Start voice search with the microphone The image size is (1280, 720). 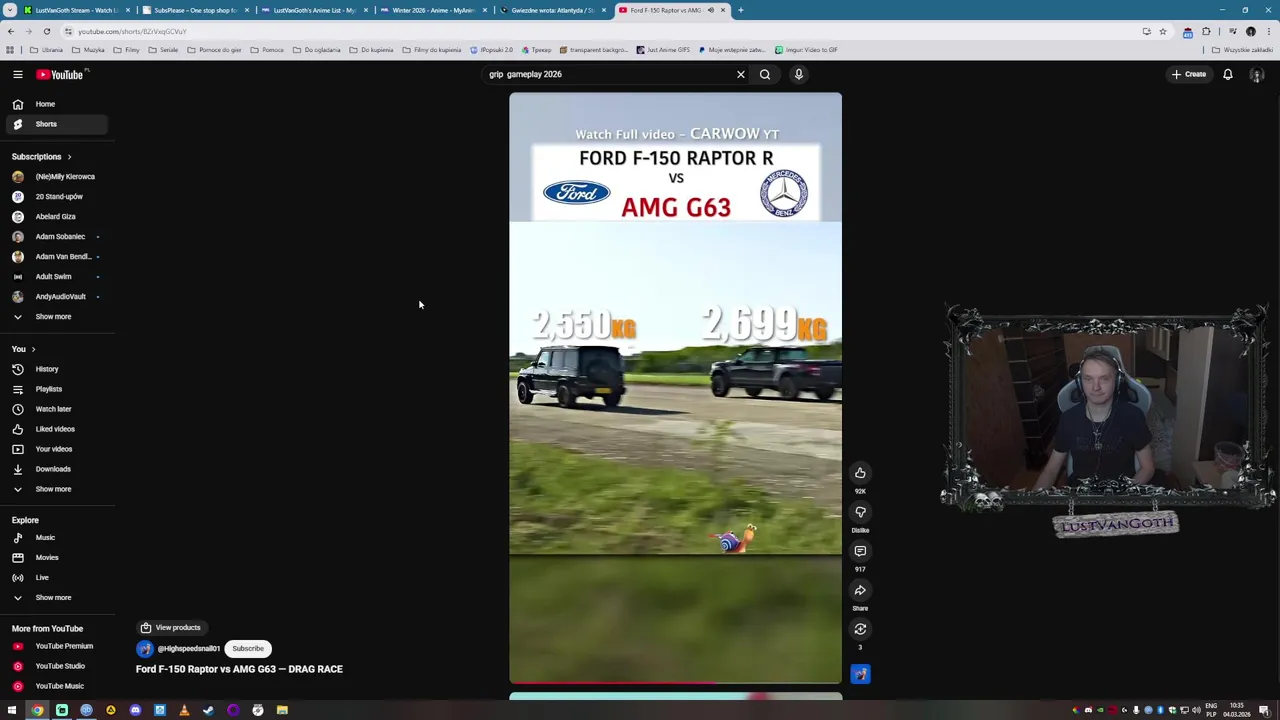[799, 74]
